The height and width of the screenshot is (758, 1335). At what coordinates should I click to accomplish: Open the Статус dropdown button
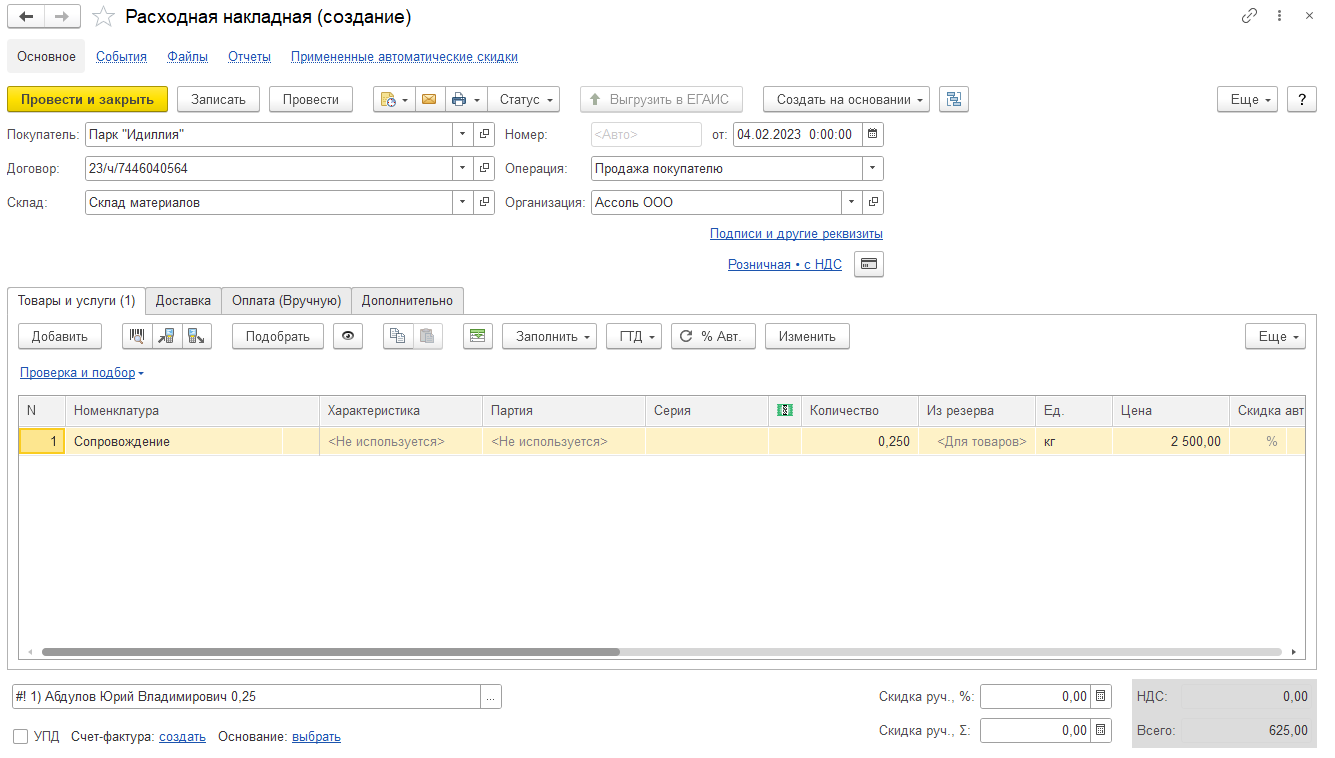point(524,99)
